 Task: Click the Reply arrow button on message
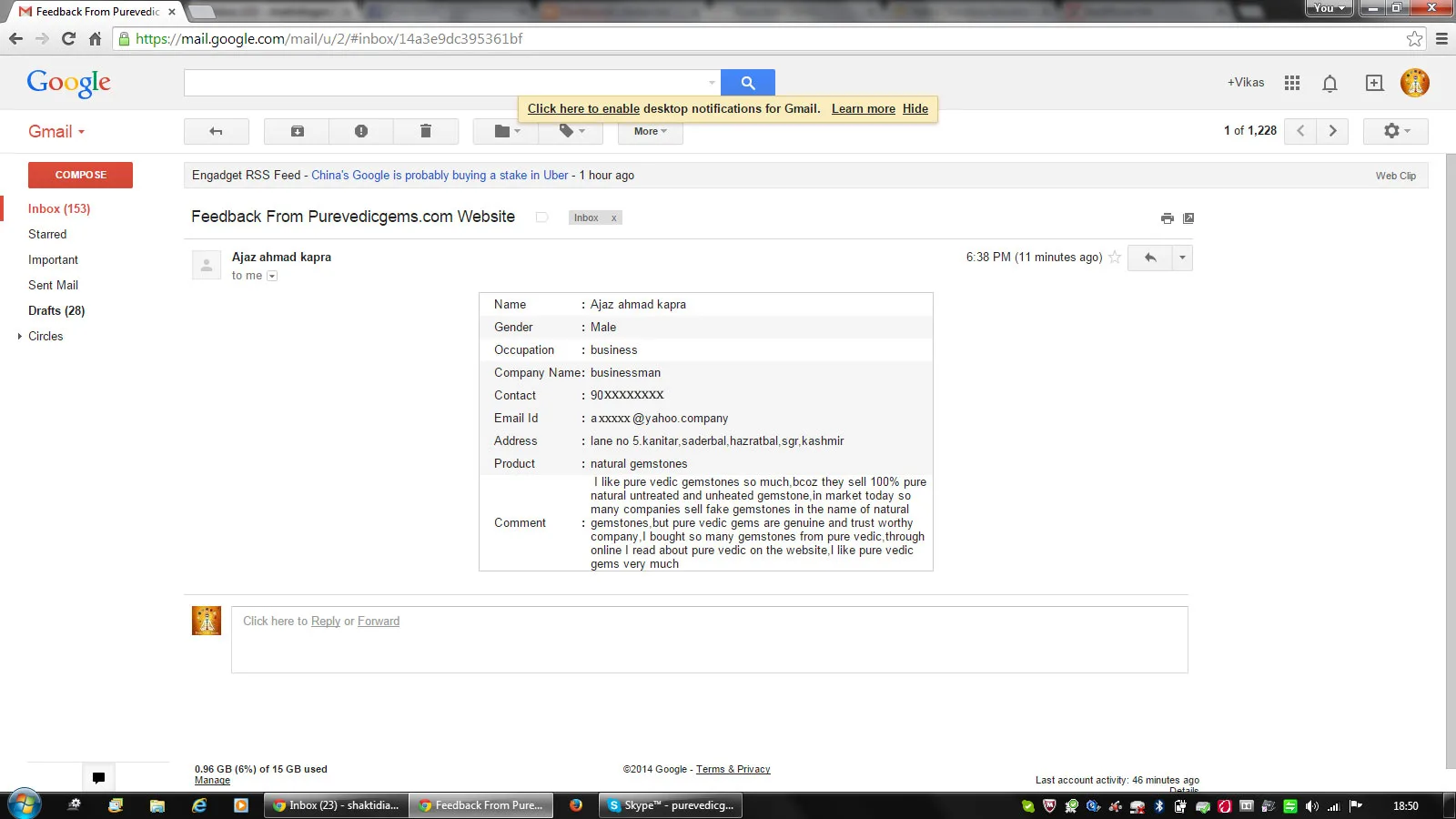point(1150,258)
